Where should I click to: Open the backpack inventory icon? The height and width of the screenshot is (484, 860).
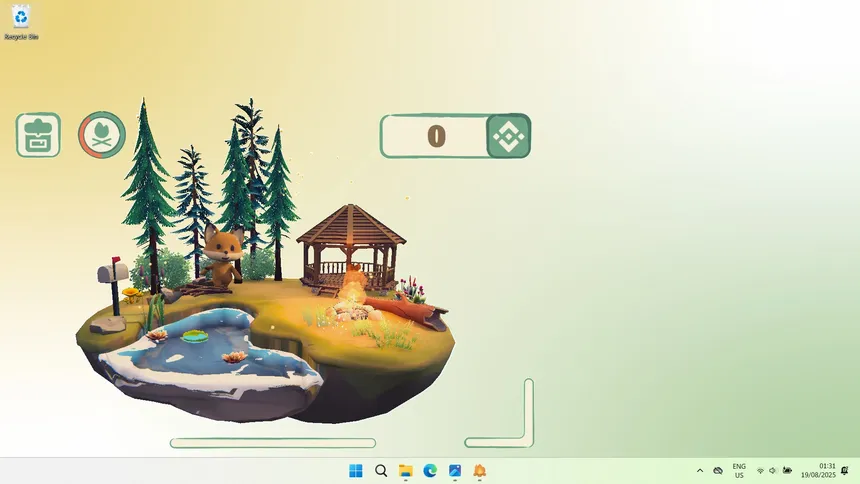click(38, 136)
